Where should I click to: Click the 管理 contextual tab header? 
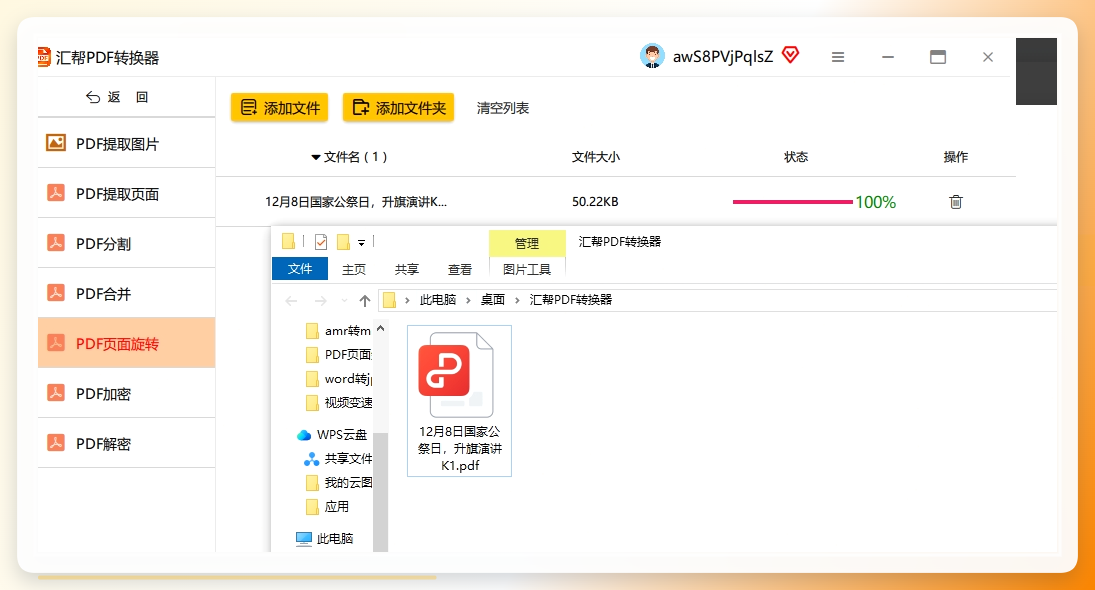point(527,243)
